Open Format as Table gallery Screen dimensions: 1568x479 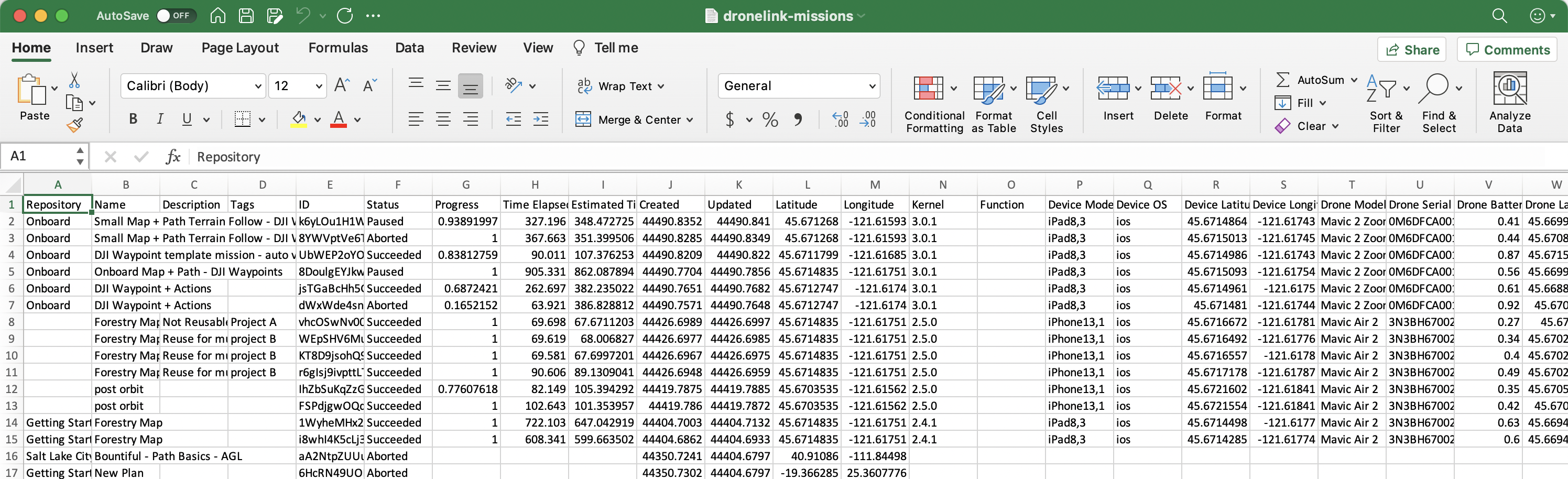point(994,103)
